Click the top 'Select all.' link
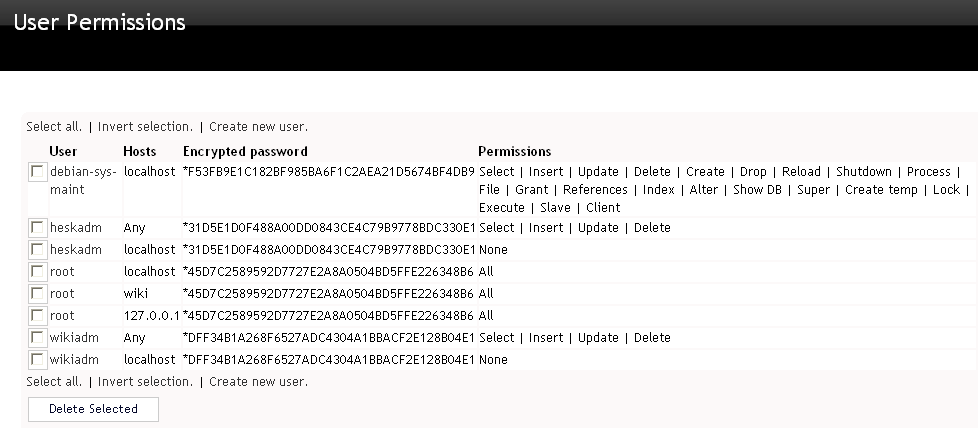This screenshot has height=428, width=978. [x=54, y=127]
